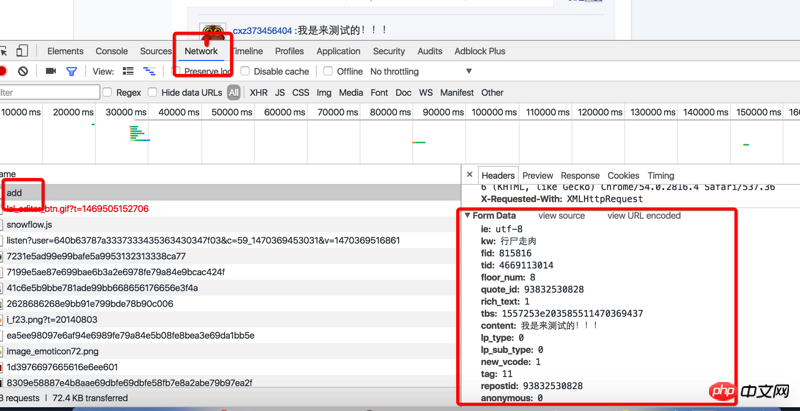This screenshot has width=800, height=411.
Task: Toggle the waterfall overview view icon
Action: tap(149, 71)
